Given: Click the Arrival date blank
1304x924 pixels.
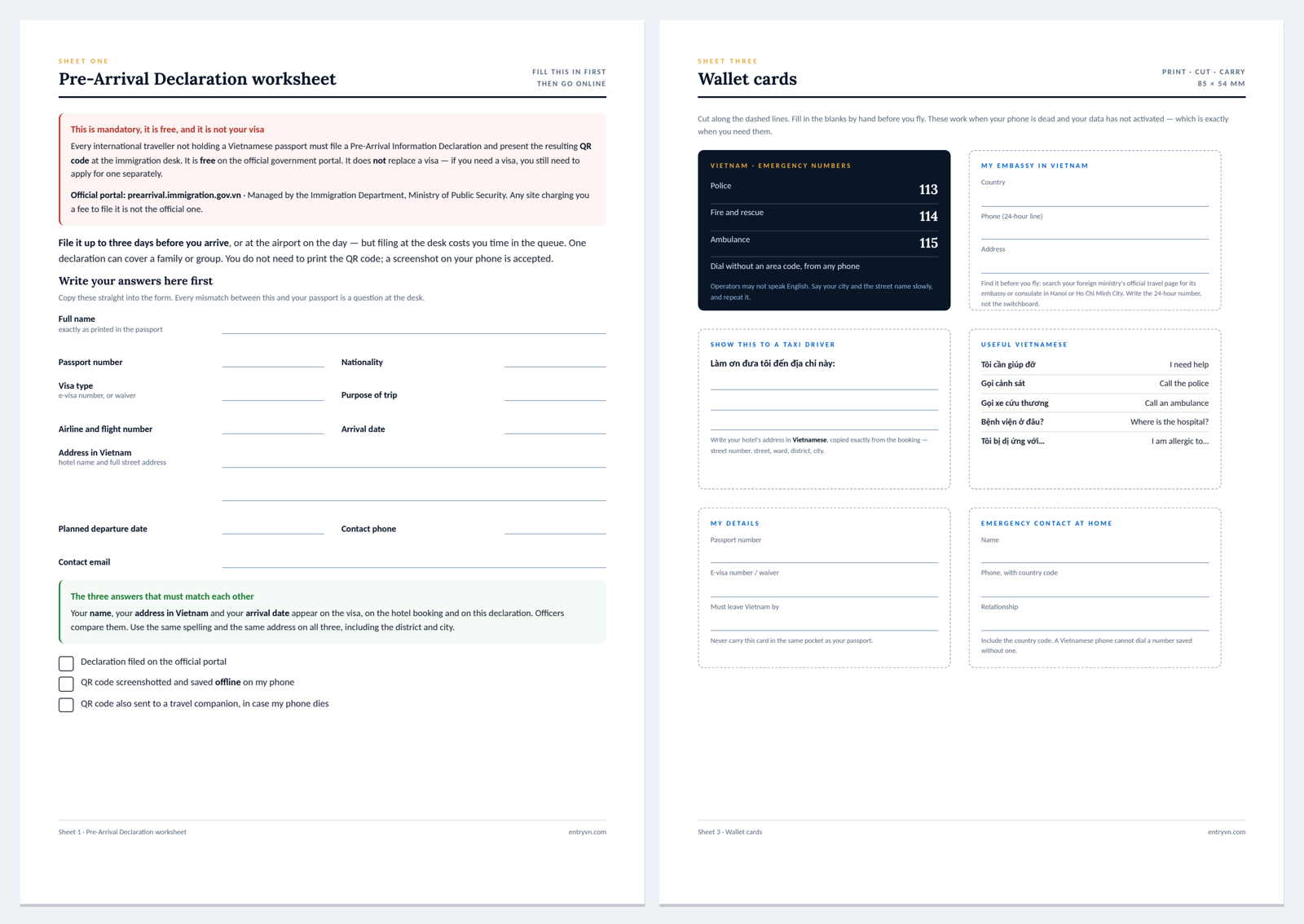Looking at the screenshot, I should [x=555, y=425].
